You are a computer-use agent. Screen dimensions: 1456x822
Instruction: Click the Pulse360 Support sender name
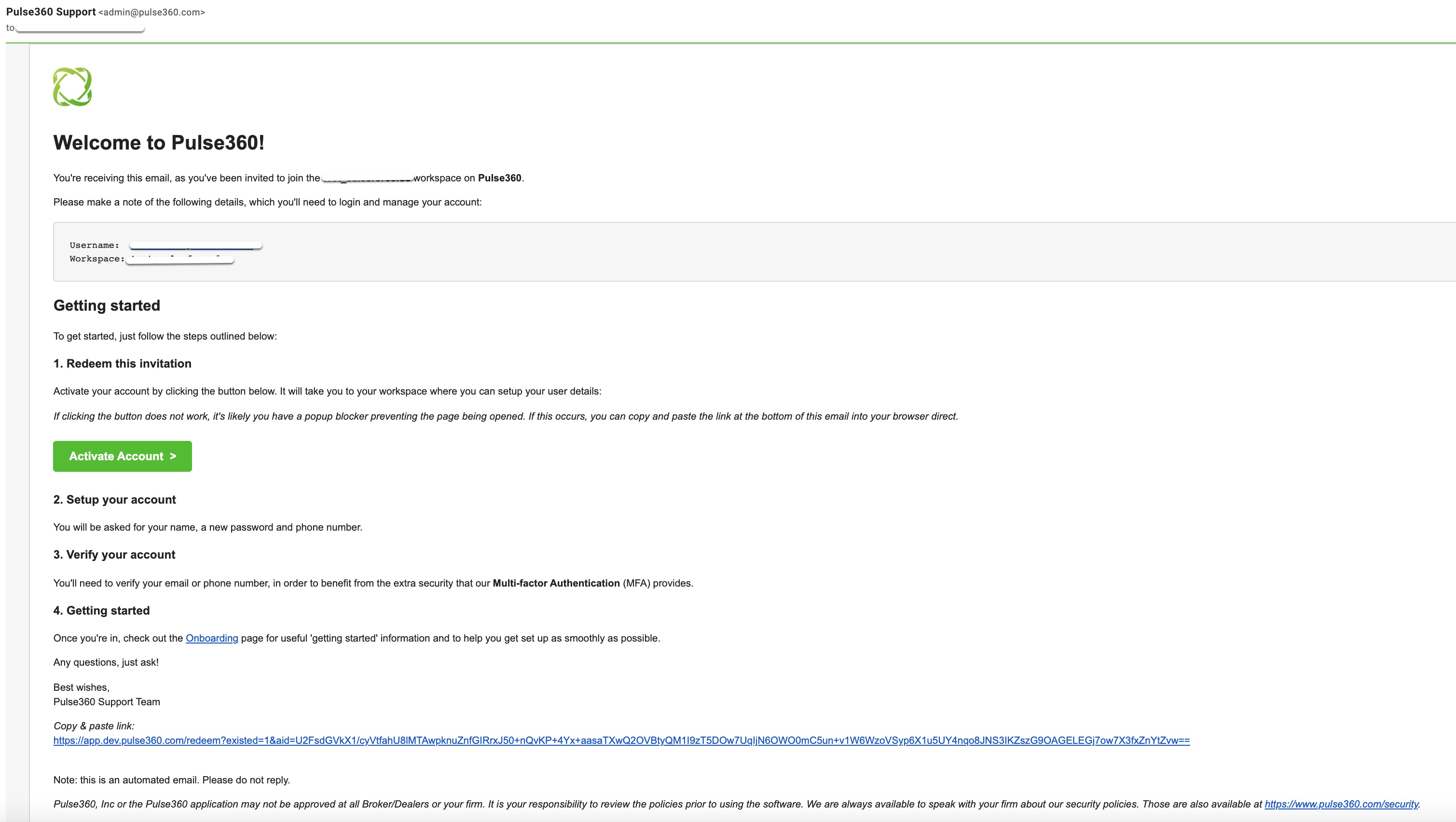pos(51,12)
